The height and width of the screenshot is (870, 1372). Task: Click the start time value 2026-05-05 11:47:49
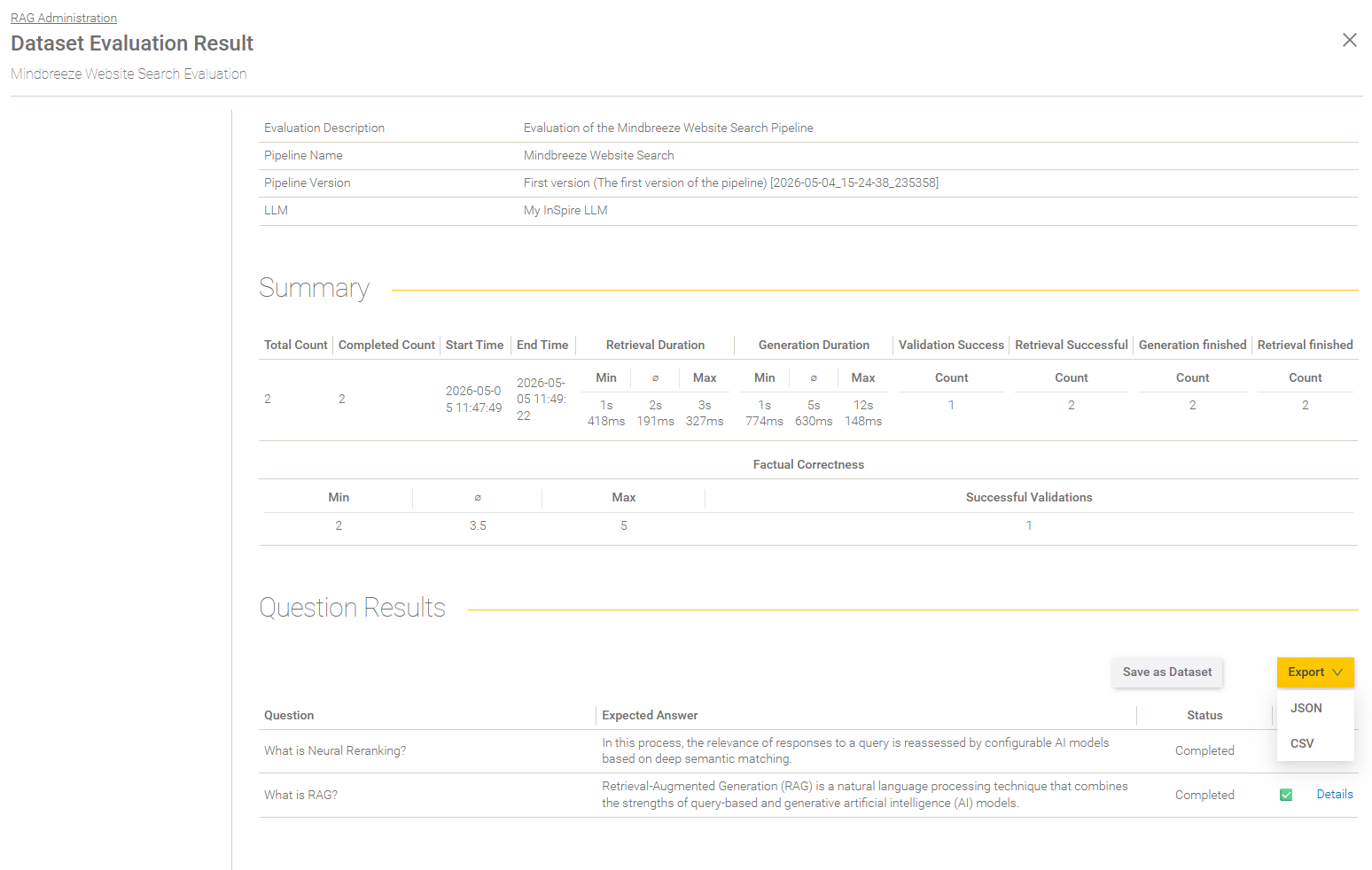pos(474,399)
